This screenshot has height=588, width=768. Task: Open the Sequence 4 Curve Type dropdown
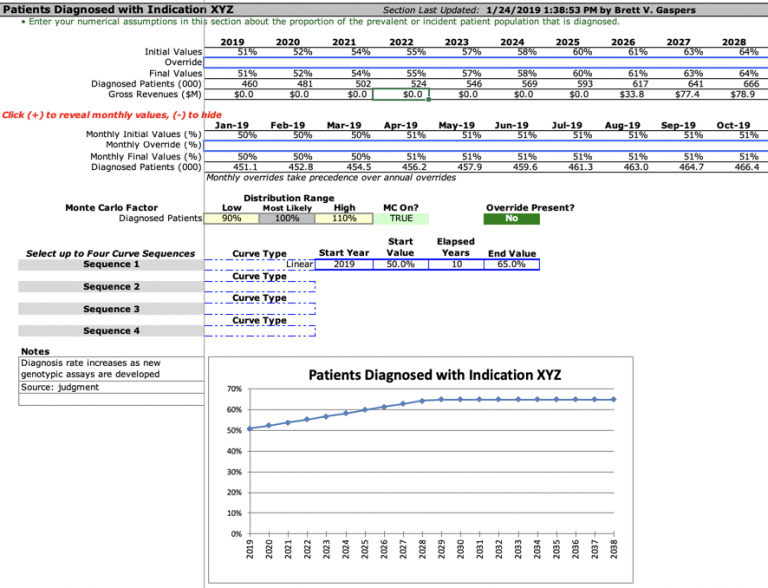(x=260, y=331)
